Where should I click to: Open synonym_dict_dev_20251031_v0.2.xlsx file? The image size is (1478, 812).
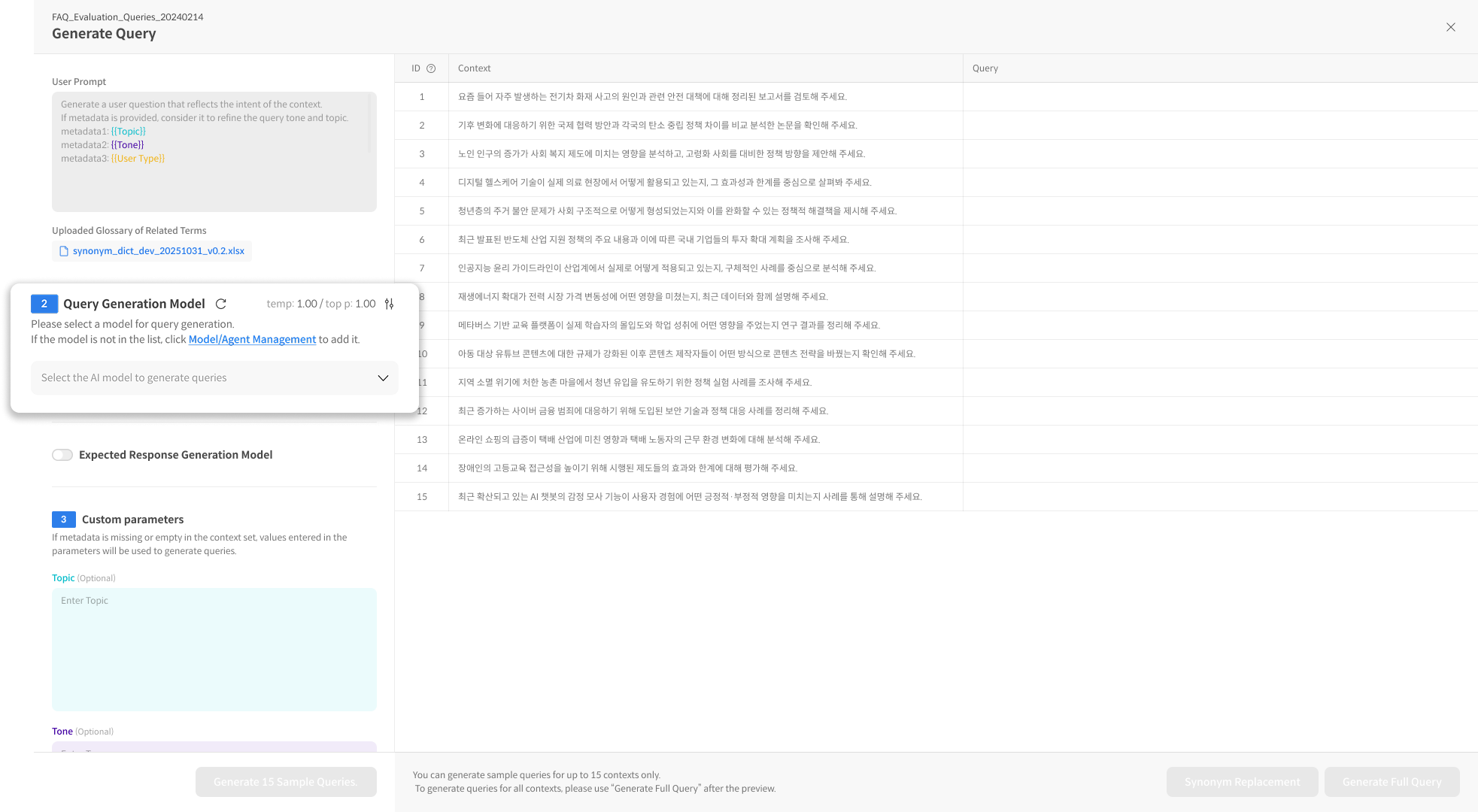point(158,251)
